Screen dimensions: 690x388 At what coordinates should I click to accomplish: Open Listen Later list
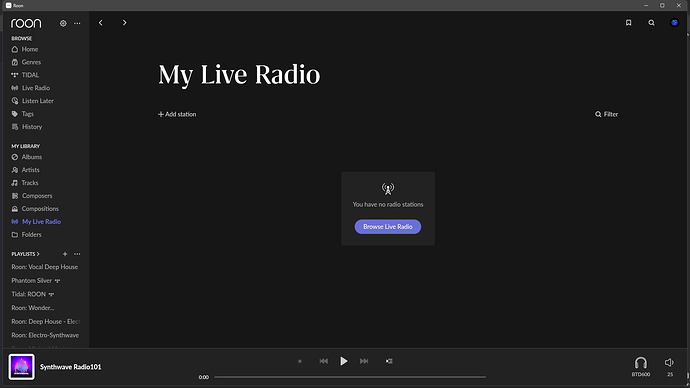(x=32, y=101)
